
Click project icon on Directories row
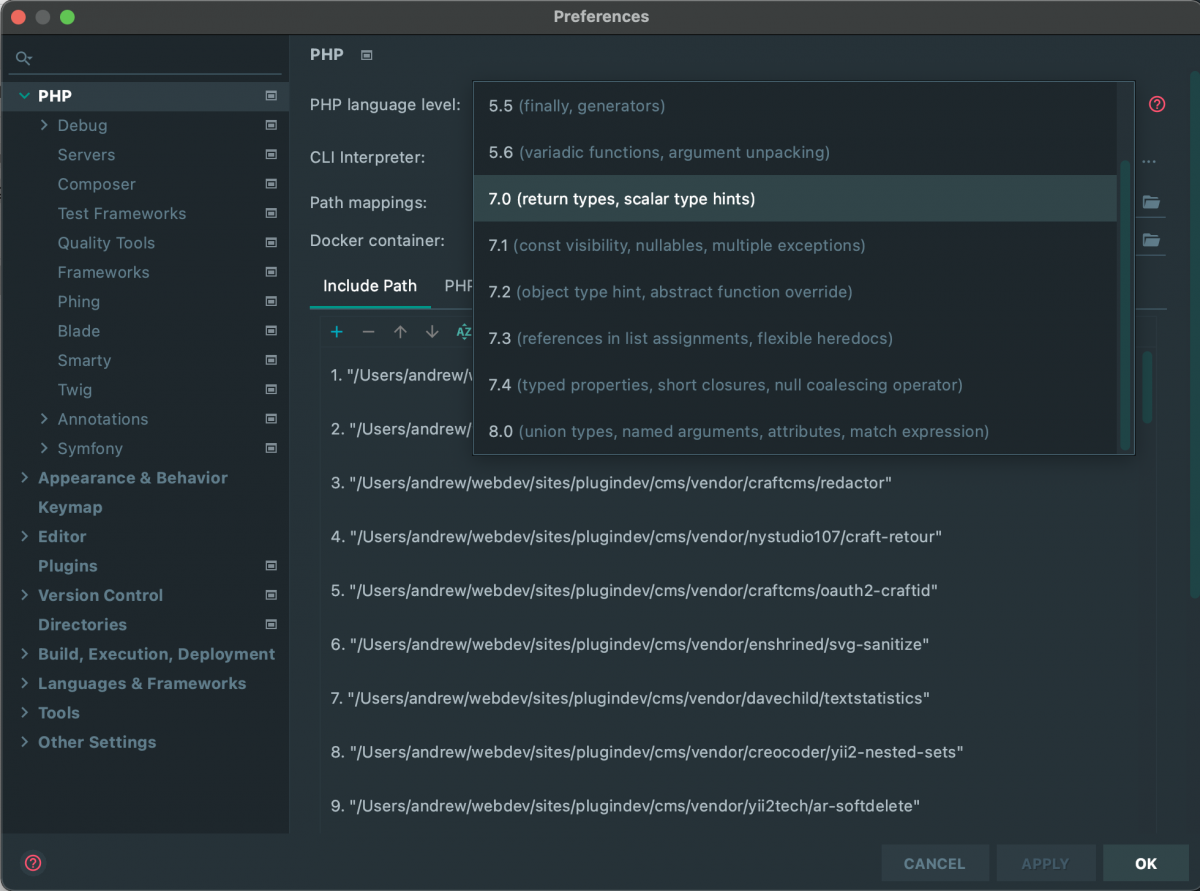pos(271,625)
